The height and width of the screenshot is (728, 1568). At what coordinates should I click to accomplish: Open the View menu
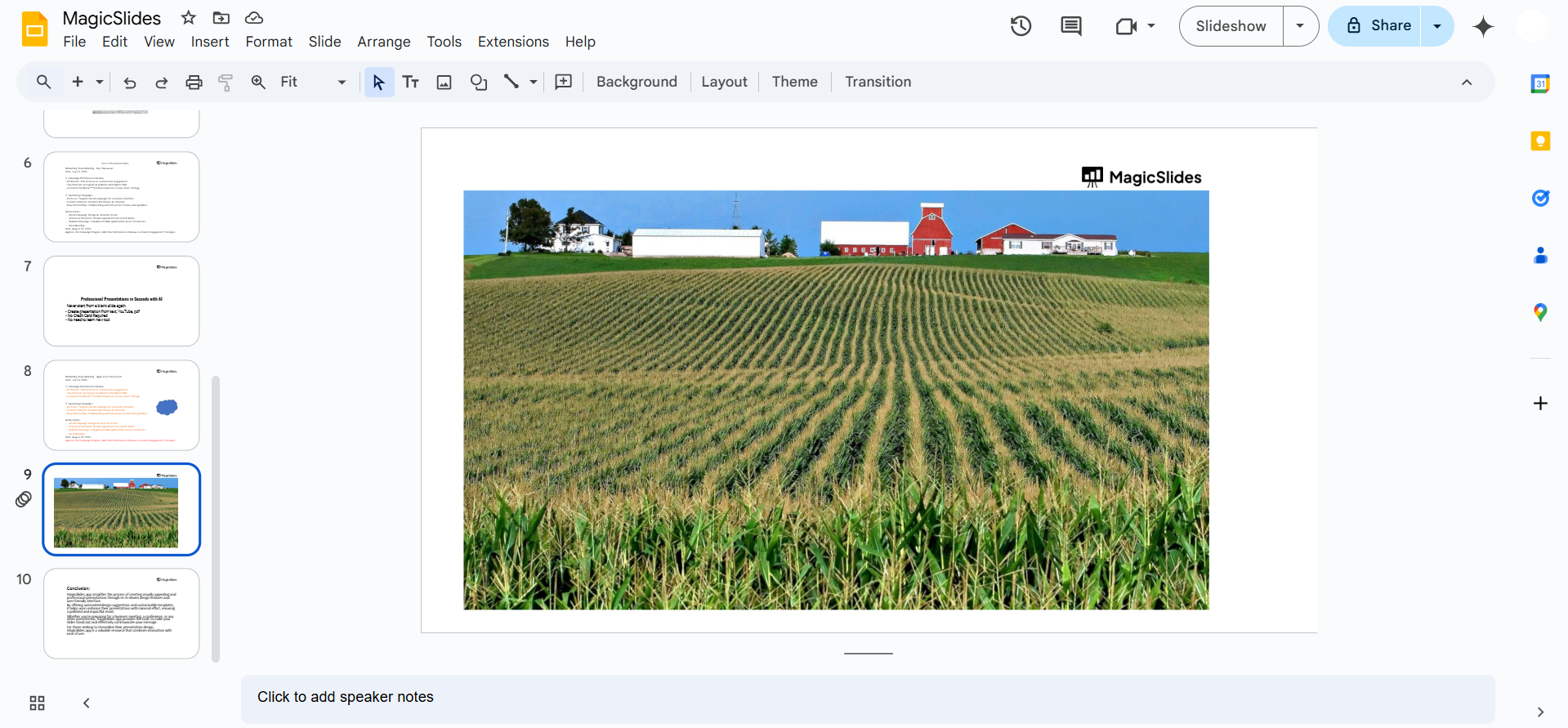(159, 42)
